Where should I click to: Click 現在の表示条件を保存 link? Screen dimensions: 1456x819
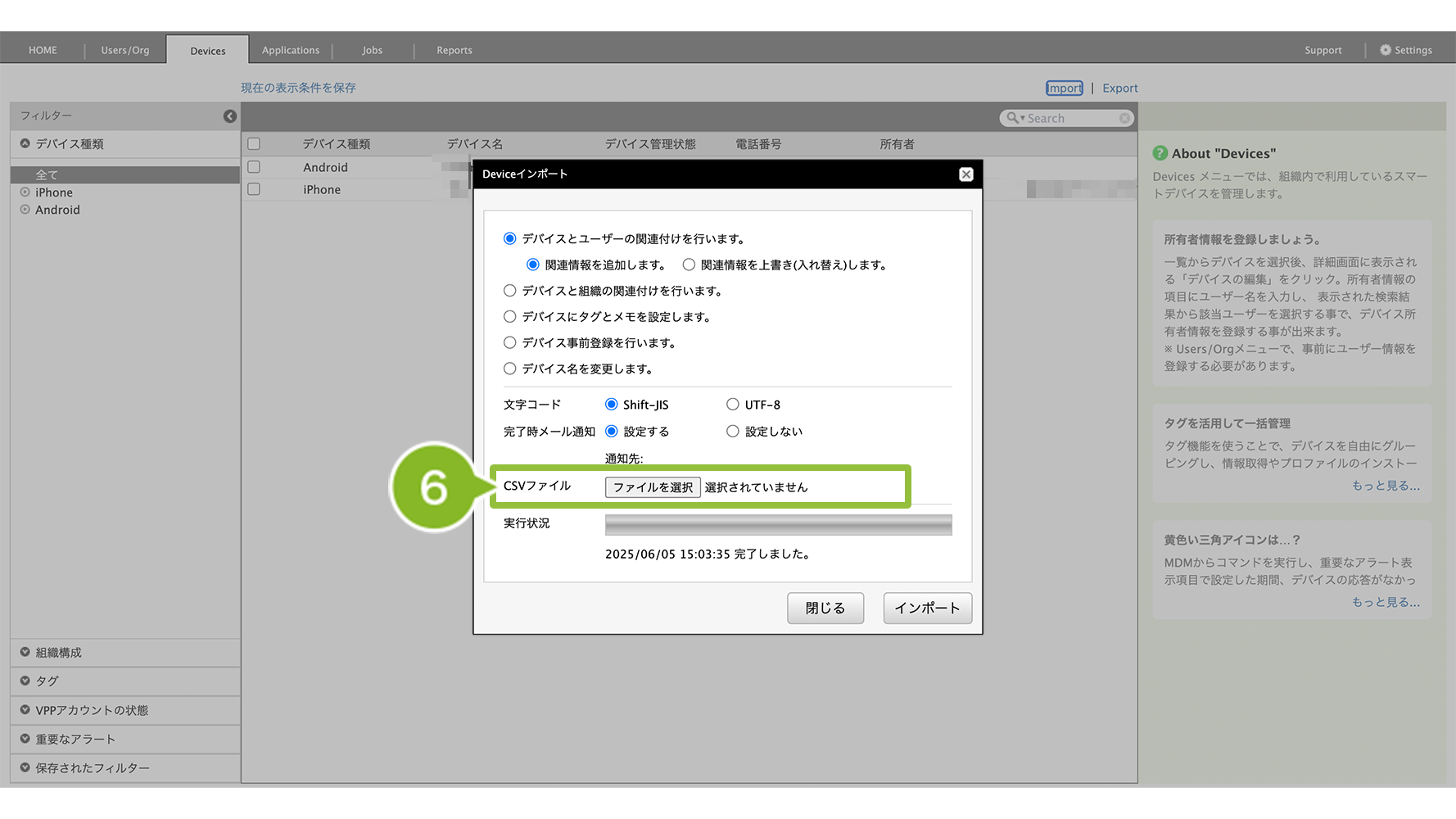(x=298, y=88)
